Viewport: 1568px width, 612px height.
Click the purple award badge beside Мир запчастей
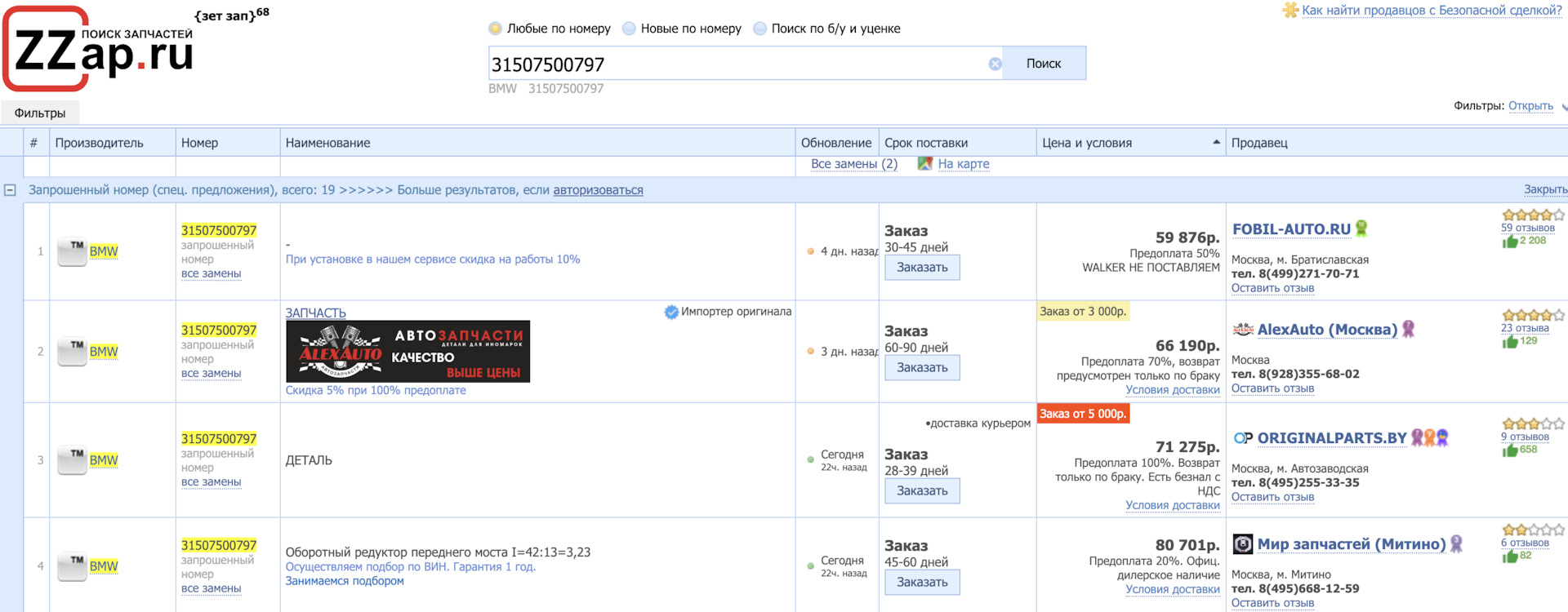click(x=1456, y=543)
